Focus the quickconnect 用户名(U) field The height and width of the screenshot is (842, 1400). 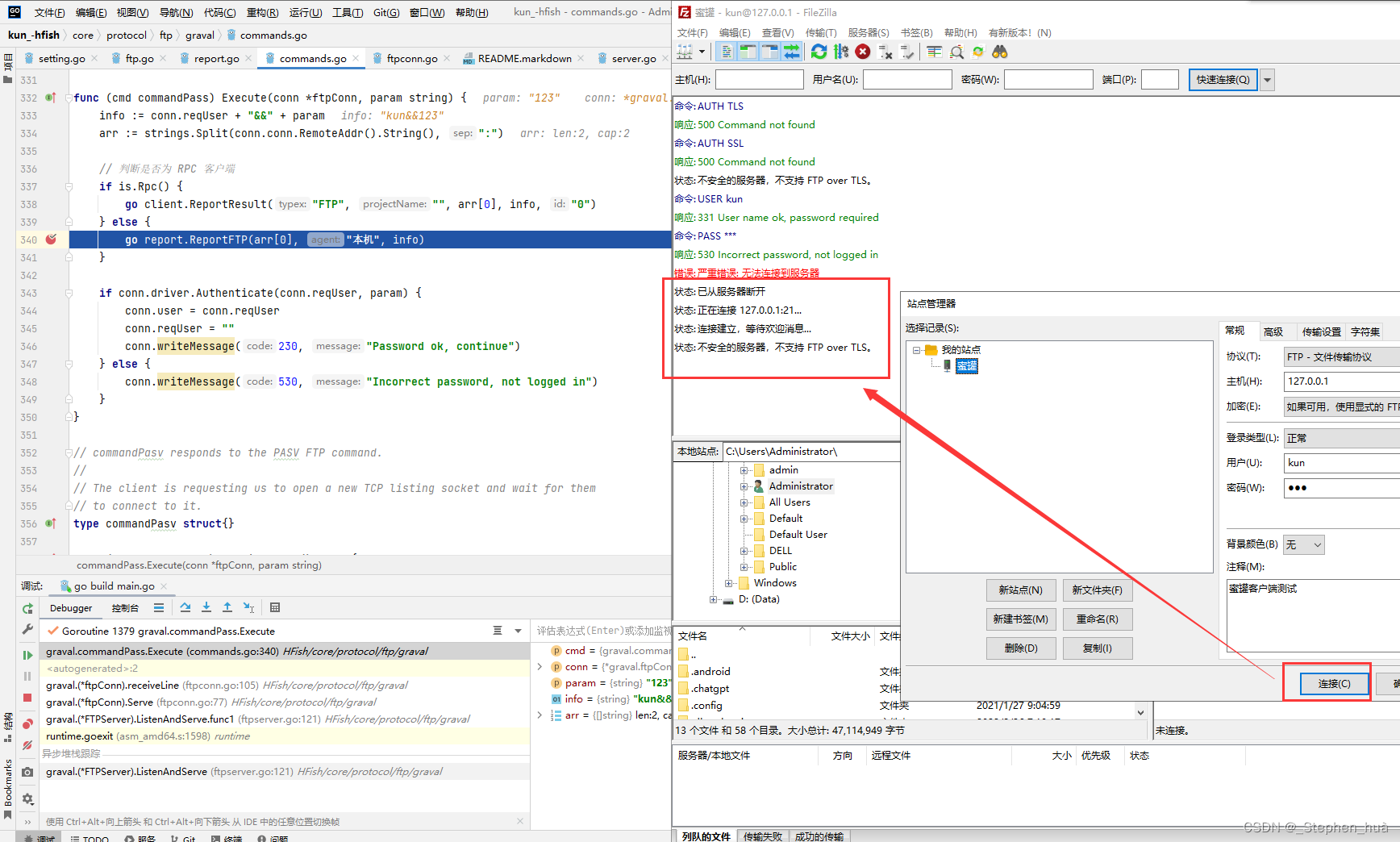907,80
